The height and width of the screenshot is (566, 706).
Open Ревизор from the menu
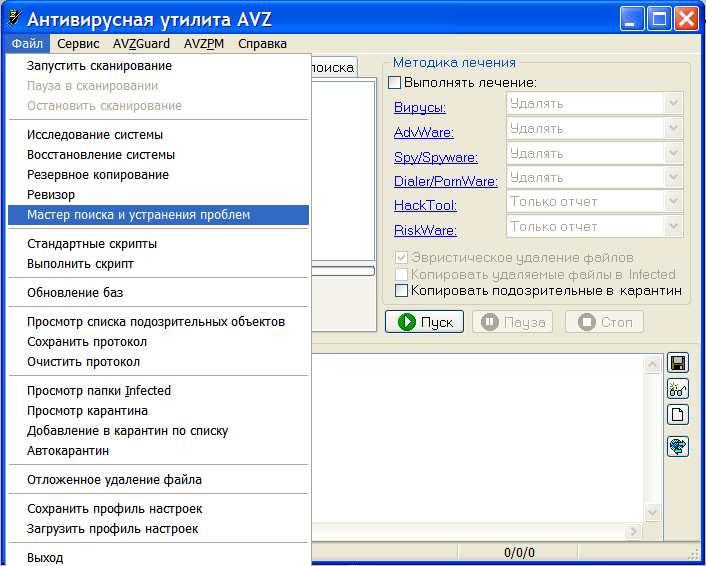pyautogui.click(x=158, y=195)
